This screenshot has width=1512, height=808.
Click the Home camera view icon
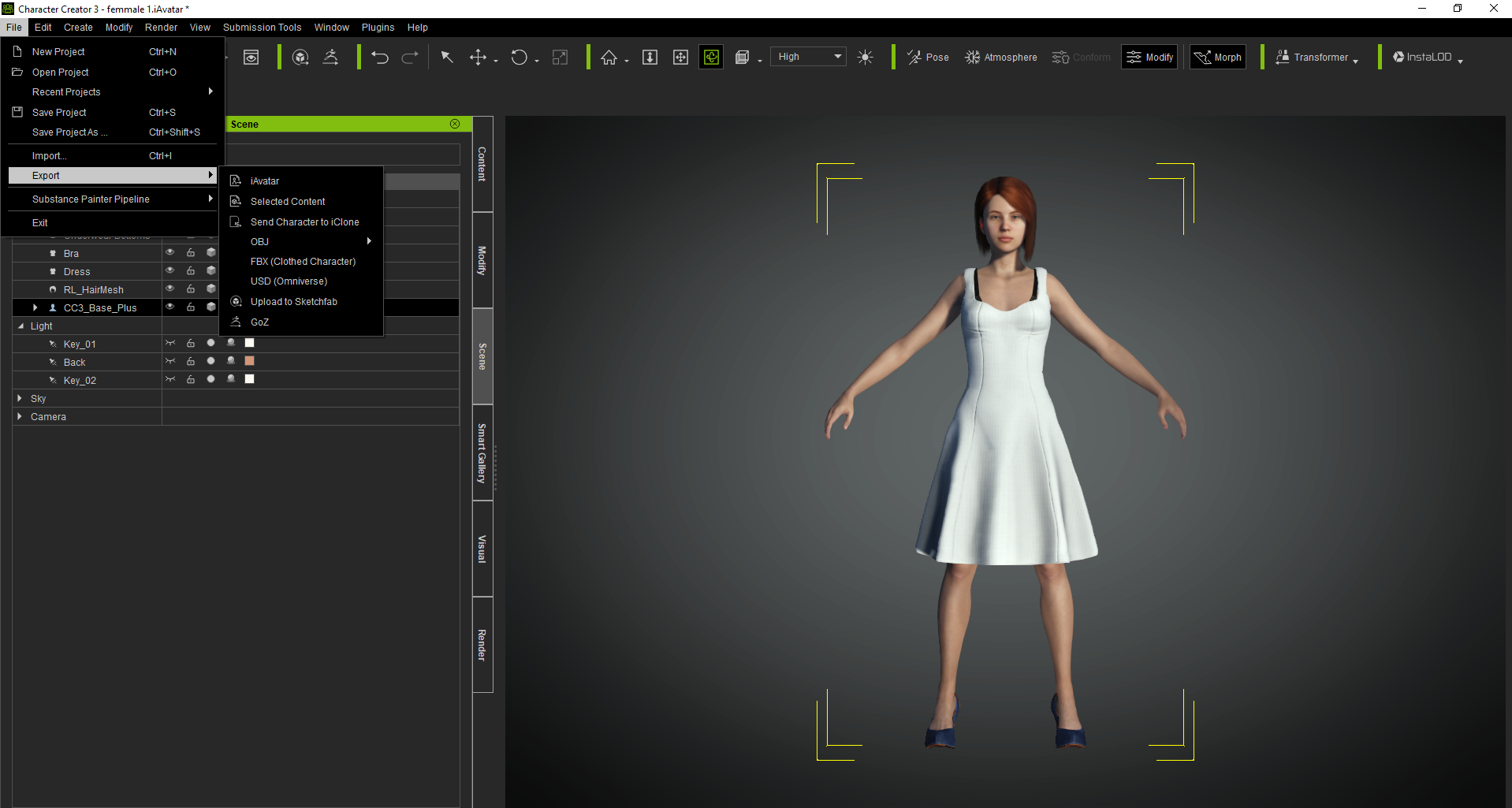tap(609, 58)
